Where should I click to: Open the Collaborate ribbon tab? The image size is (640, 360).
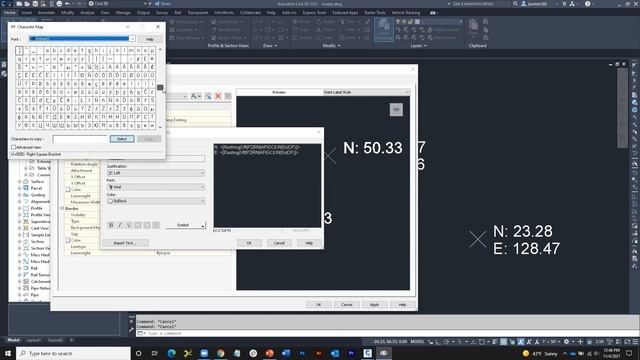(250, 13)
